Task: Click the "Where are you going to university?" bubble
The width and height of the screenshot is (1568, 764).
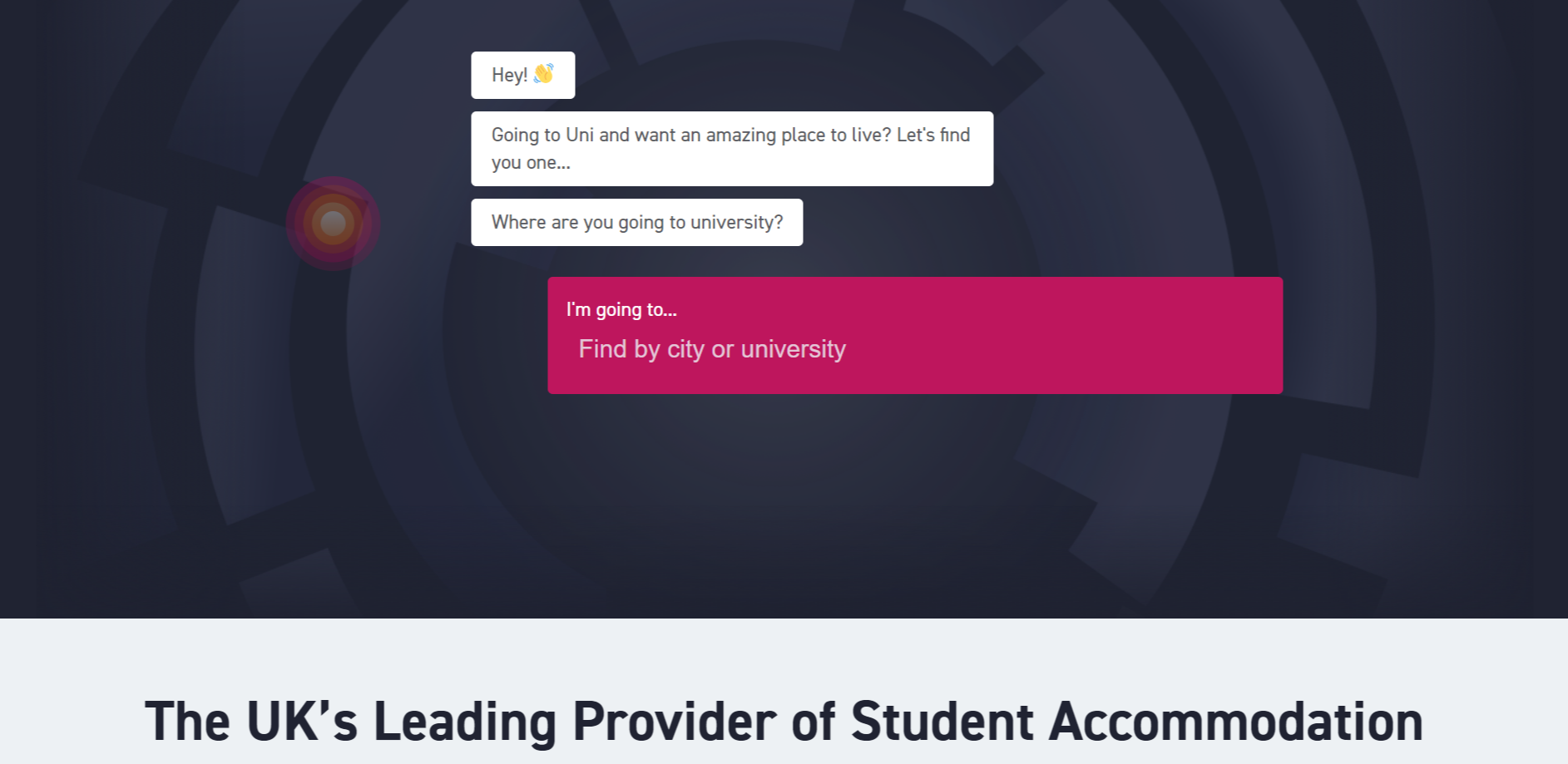Action: pos(636,222)
